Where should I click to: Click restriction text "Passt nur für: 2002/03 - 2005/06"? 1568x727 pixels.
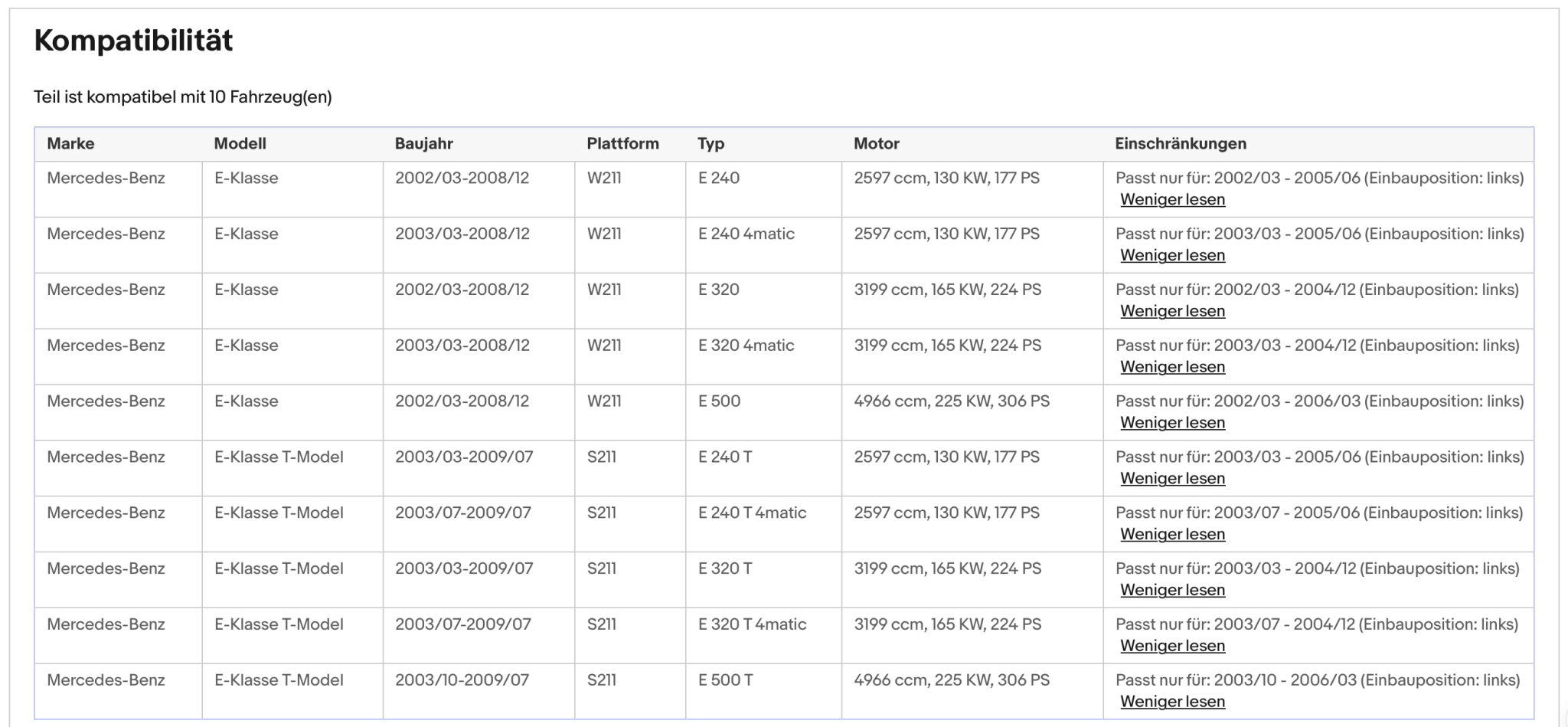[1238, 178]
